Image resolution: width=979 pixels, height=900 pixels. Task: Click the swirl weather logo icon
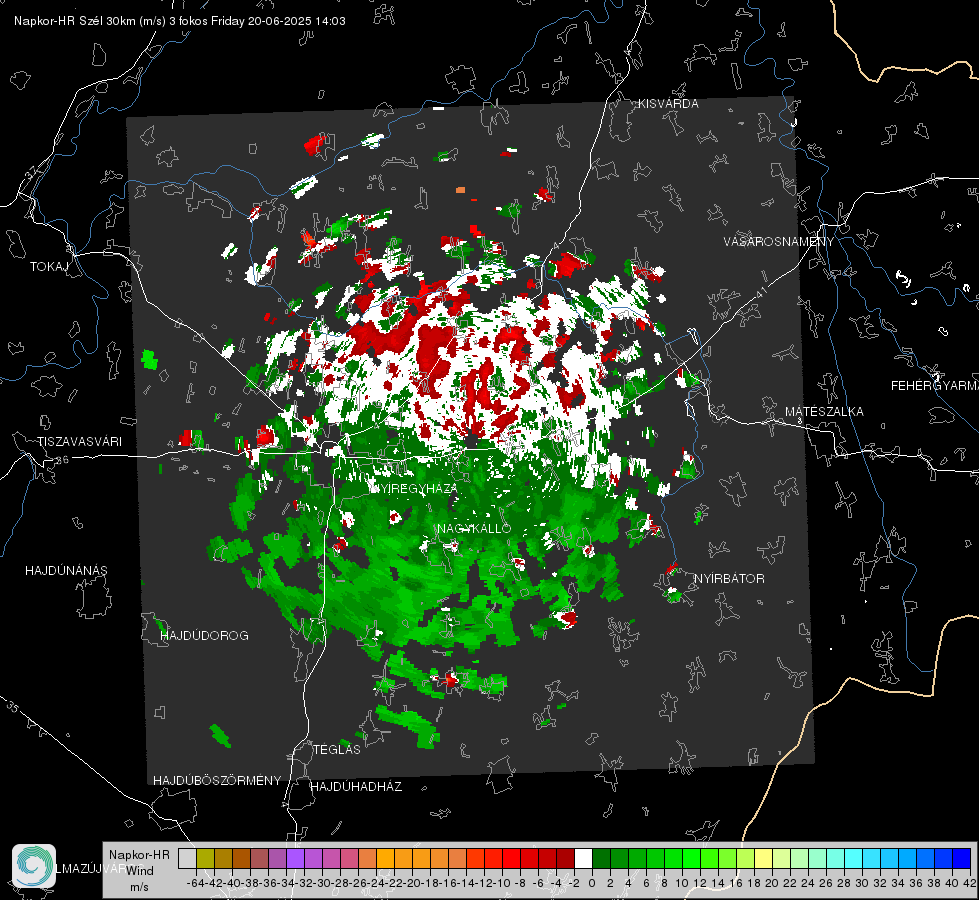tap(34, 866)
